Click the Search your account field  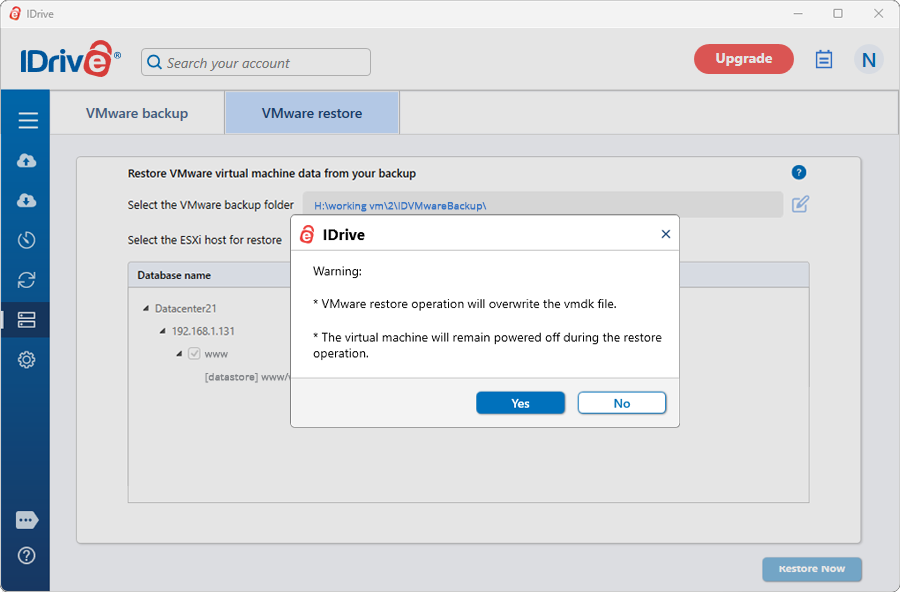[256, 62]
